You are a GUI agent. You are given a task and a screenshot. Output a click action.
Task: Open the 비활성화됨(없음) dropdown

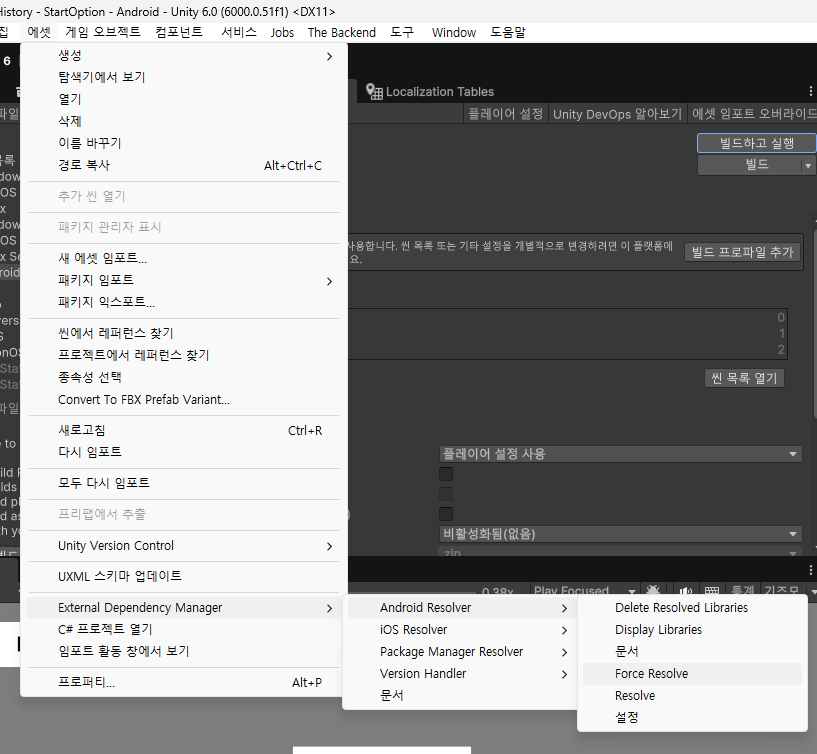click(621, 534)
